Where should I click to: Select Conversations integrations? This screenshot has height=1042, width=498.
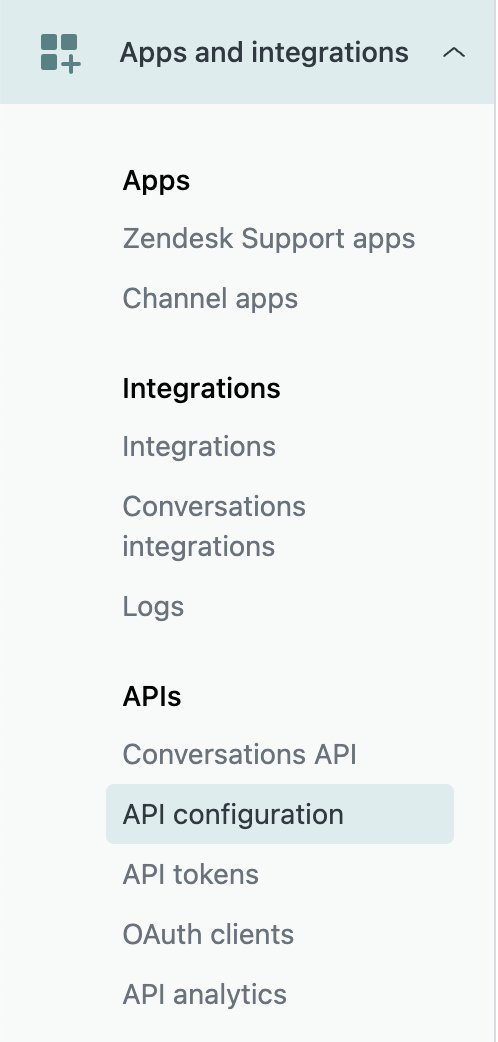(x=214, y=526)
